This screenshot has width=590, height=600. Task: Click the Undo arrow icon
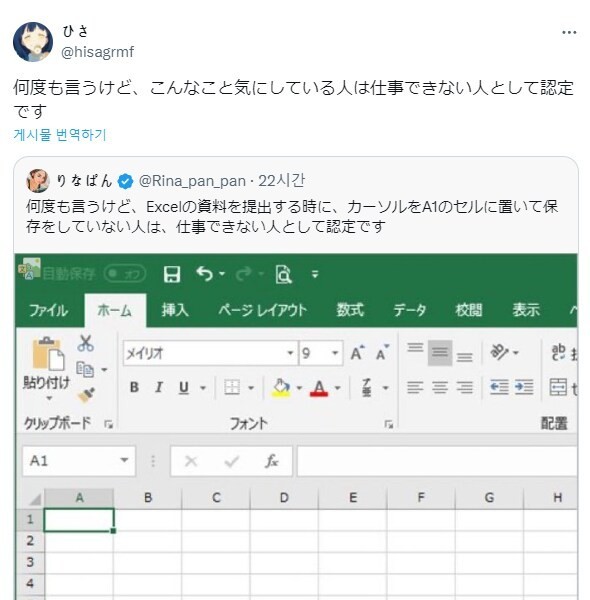[x=205, y=274]
